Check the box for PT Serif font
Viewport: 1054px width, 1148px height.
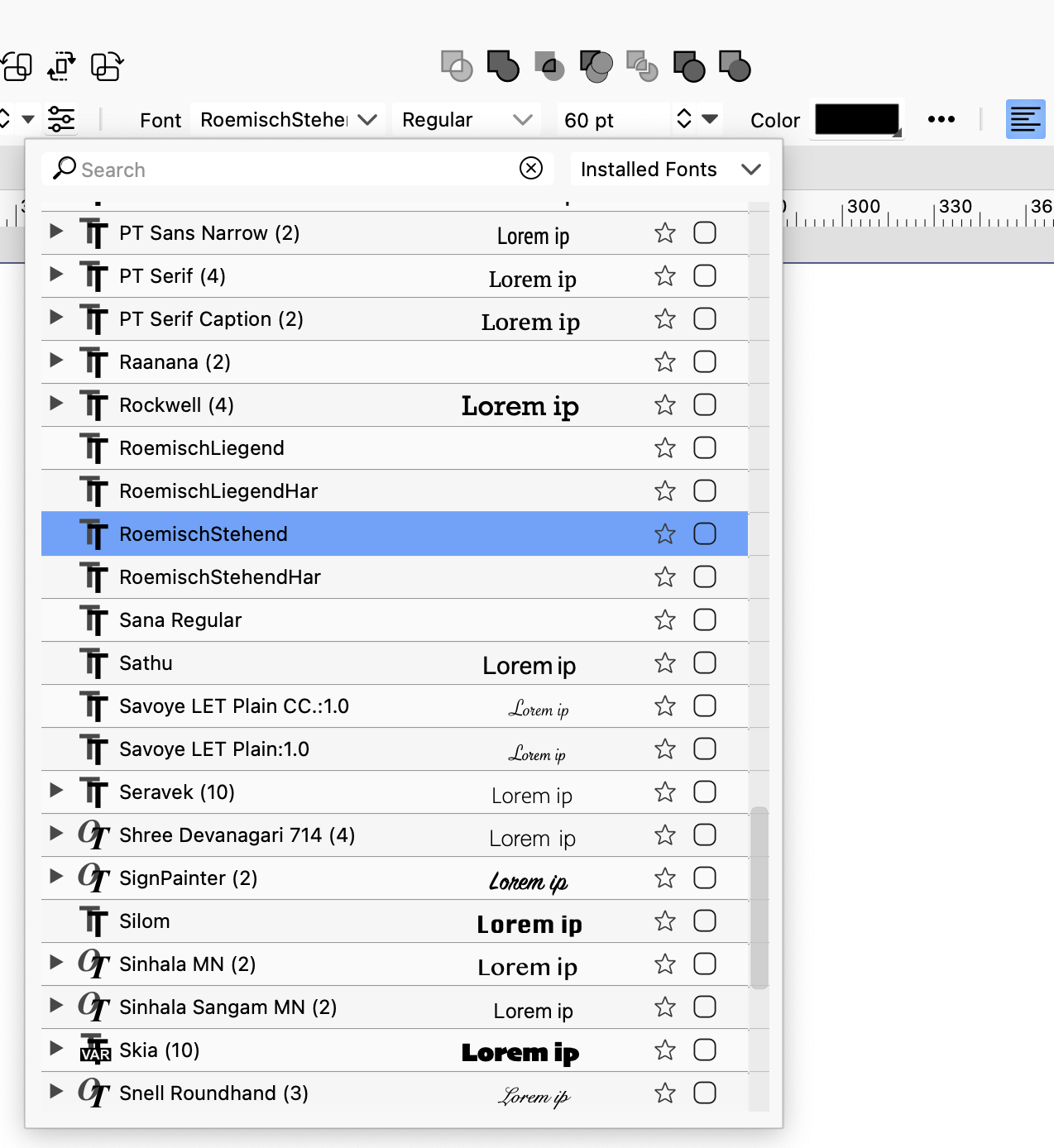(705, 276)
